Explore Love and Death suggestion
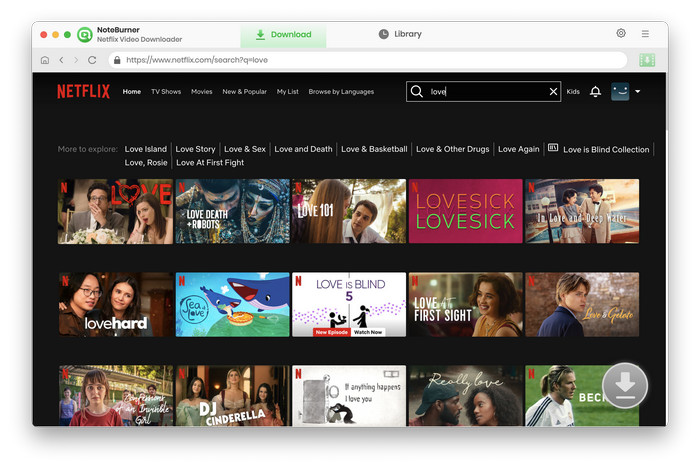This screenshot has height=469, width=700. point(304,149)
